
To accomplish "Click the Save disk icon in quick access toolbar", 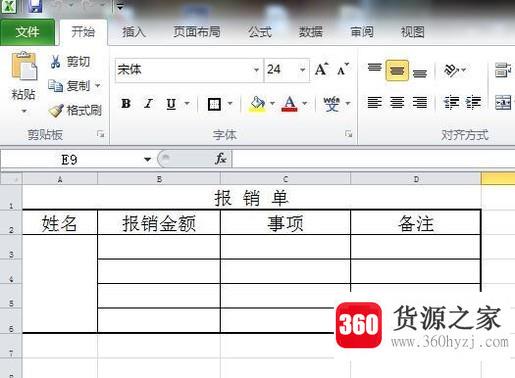I will click(35, 6).
